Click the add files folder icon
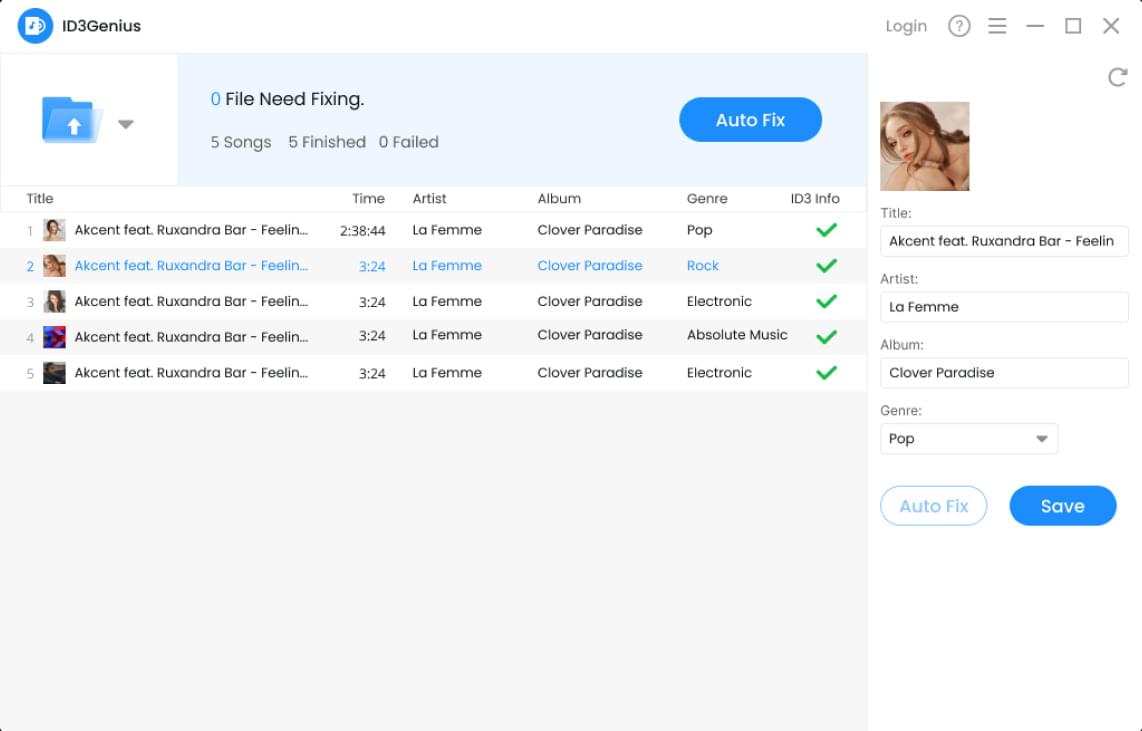 [x=71, y=119]
